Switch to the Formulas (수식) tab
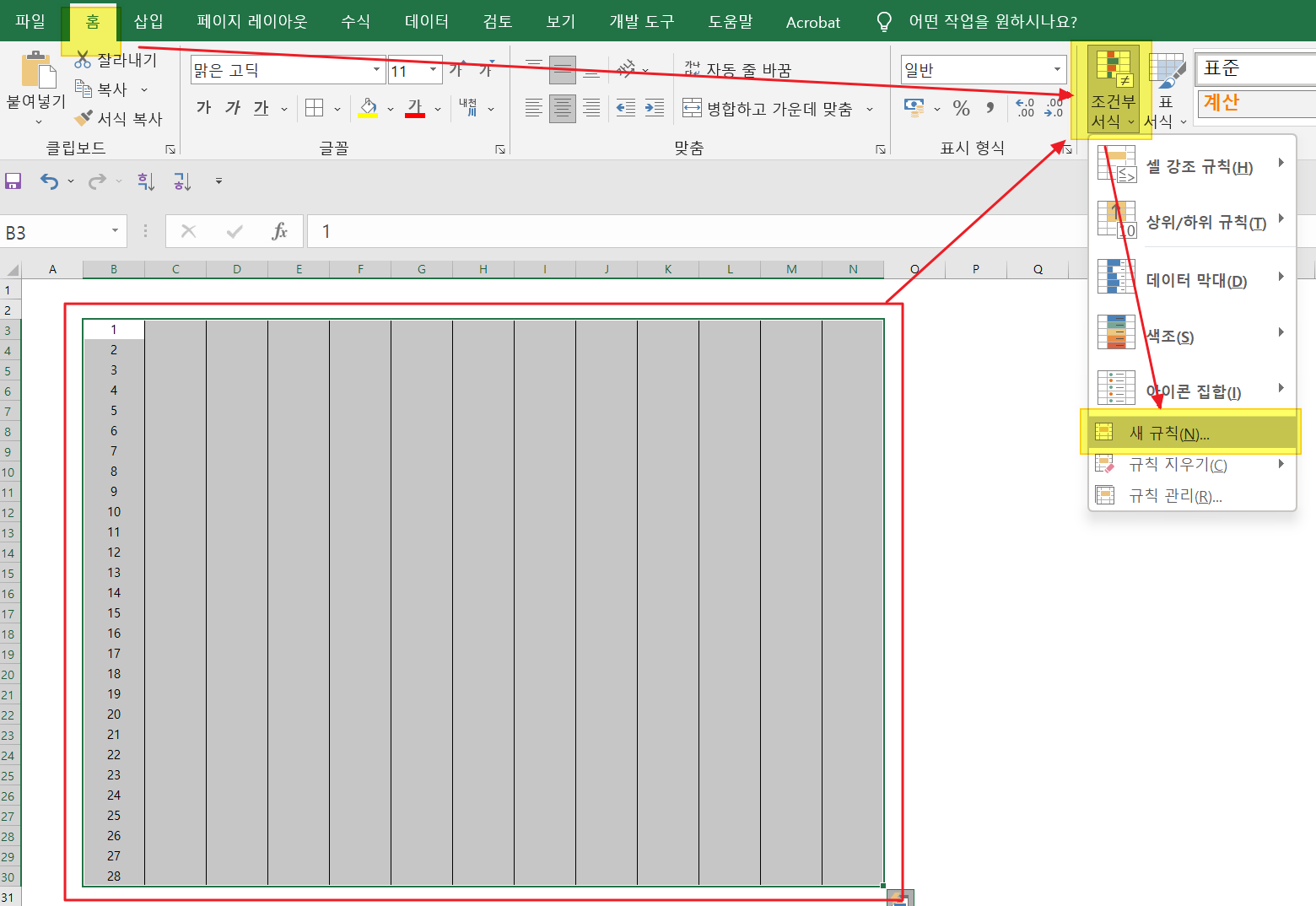 355,21
